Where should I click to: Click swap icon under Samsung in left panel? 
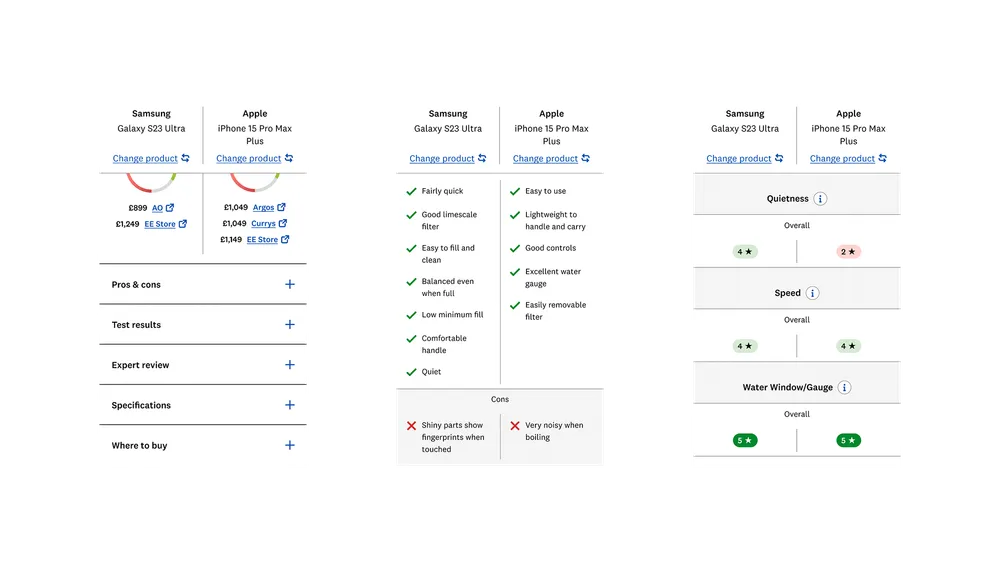click(x=185, y=158)
